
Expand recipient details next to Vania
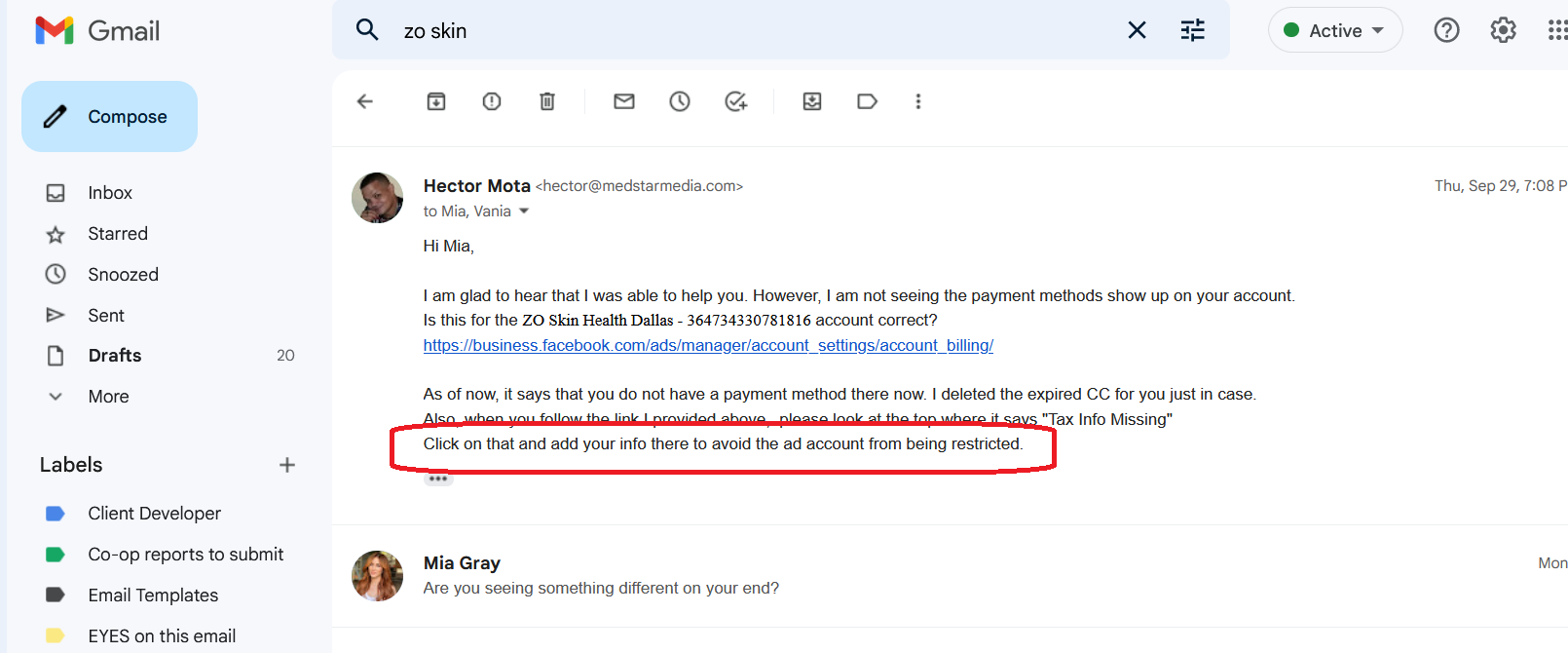click(x=524, y=211)
